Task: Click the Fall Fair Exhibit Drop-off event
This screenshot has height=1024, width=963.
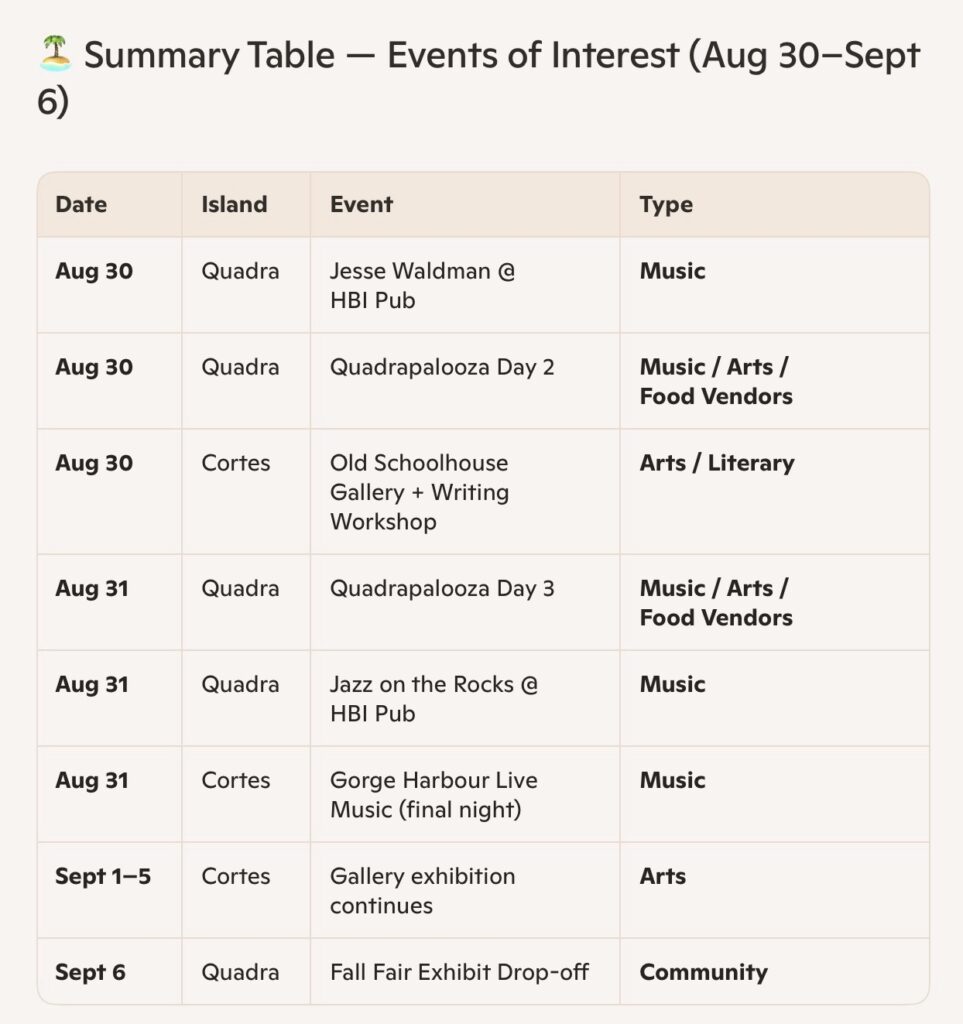Action: tap(460, 972)
